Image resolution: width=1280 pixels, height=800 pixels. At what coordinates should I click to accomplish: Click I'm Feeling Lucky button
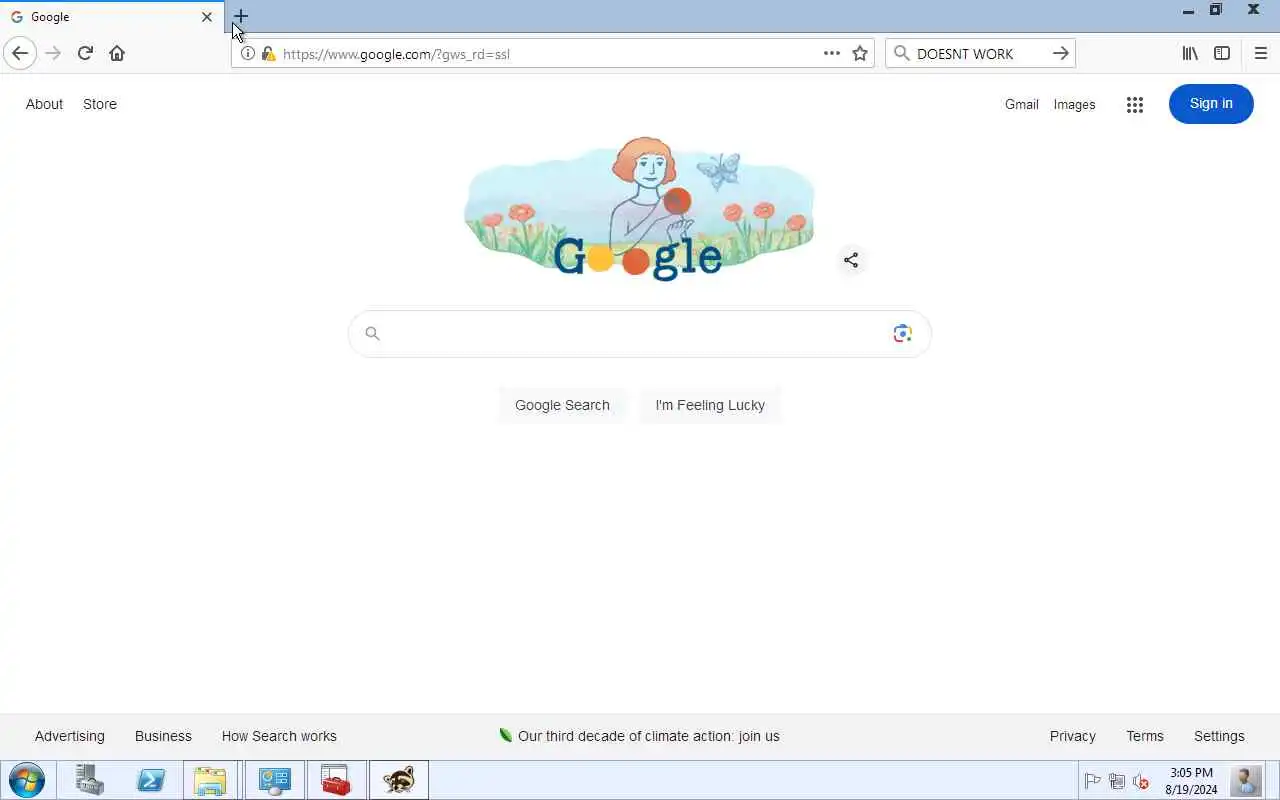pyautogui.click(x=710, y=405)
